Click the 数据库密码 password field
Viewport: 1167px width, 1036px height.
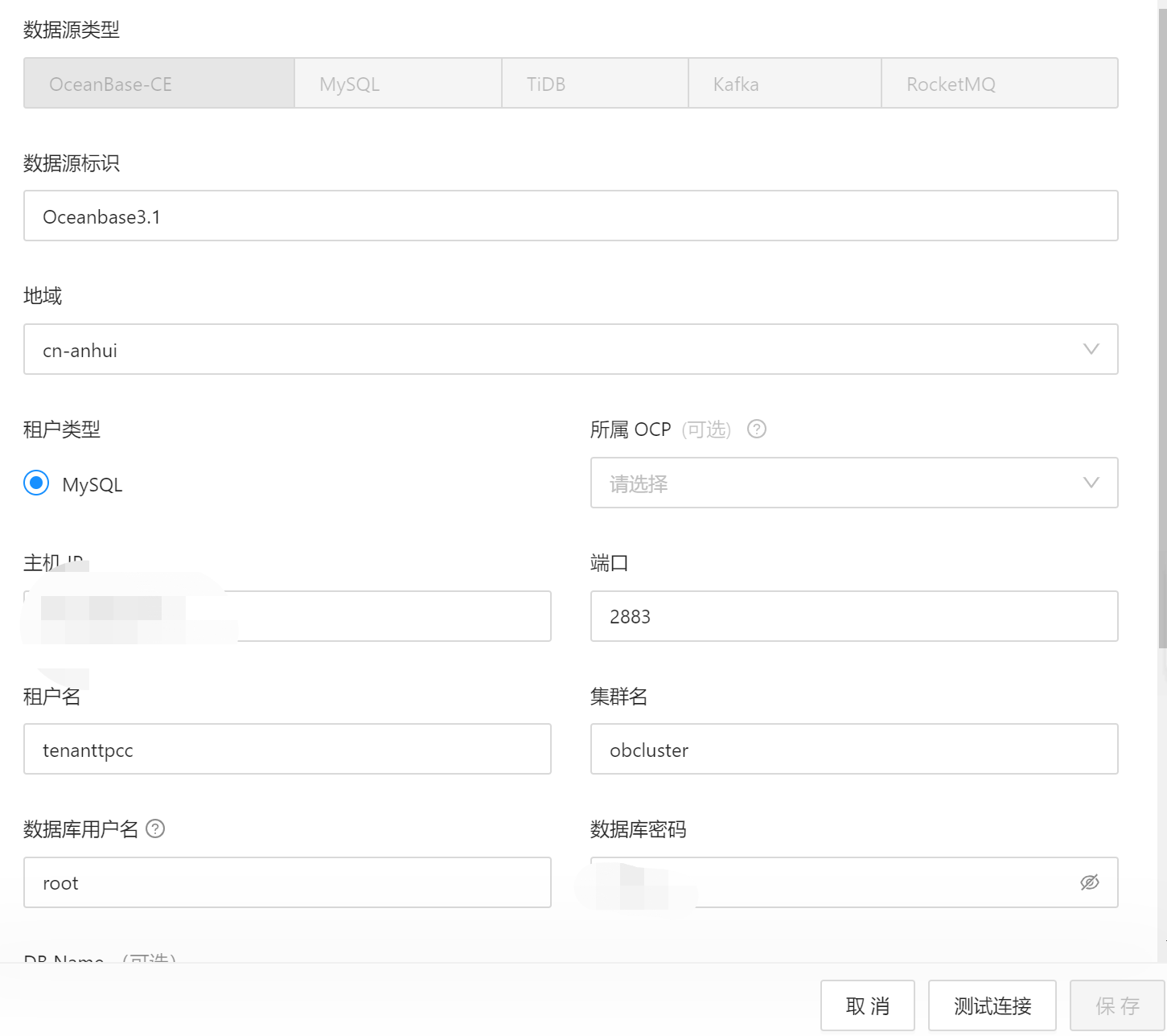pos(854,882)
